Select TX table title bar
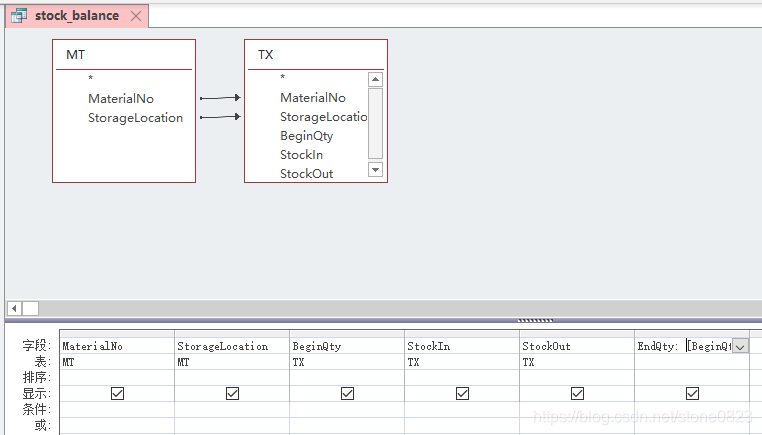762x435 pixels. [316, 54]
